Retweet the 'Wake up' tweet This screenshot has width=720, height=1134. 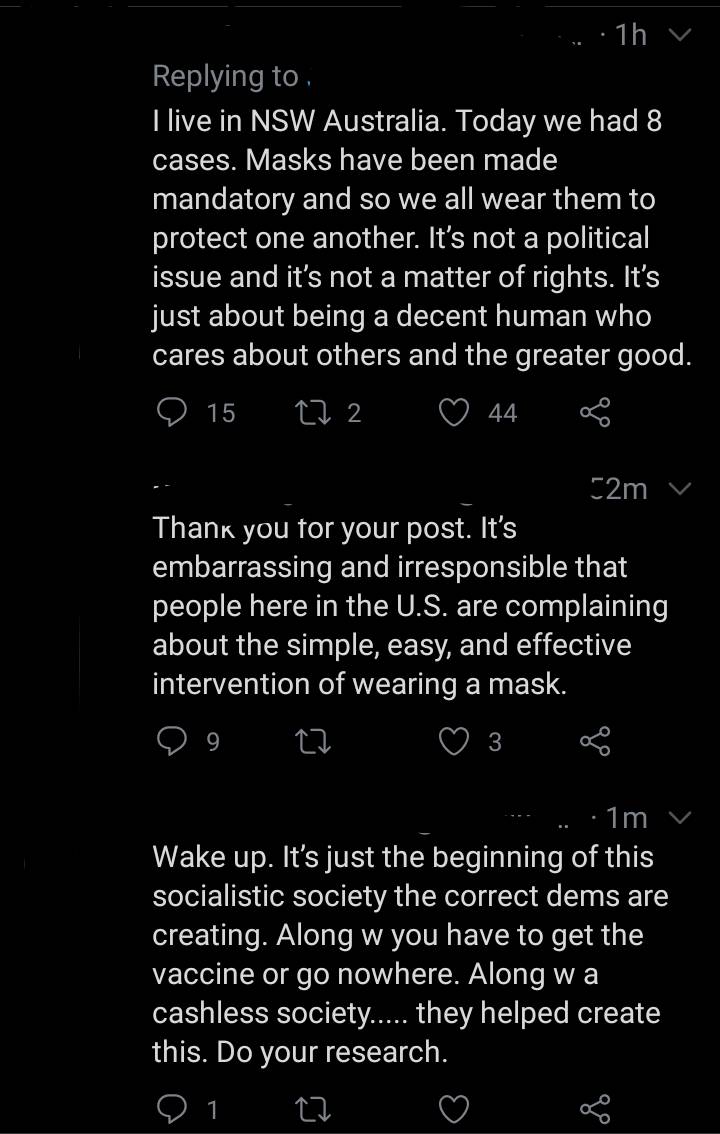(315, 1108)
